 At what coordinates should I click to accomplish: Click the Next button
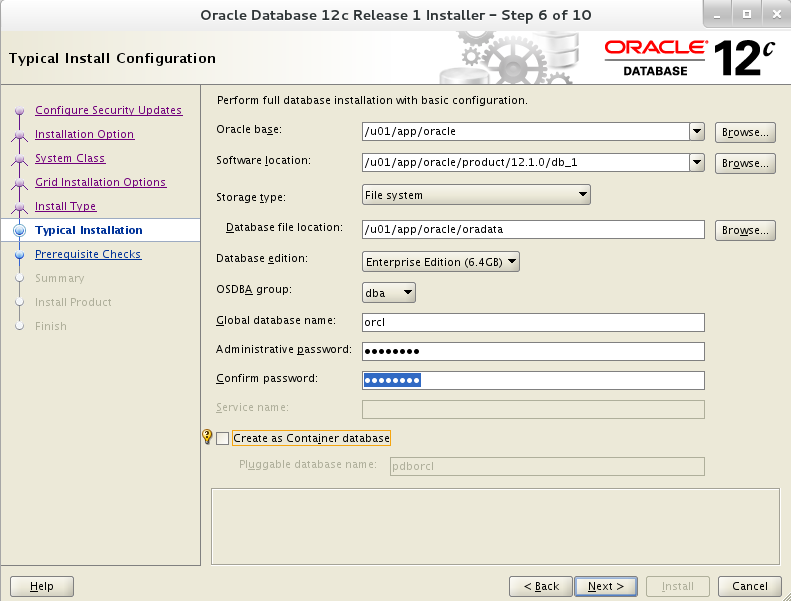point(606,586)
